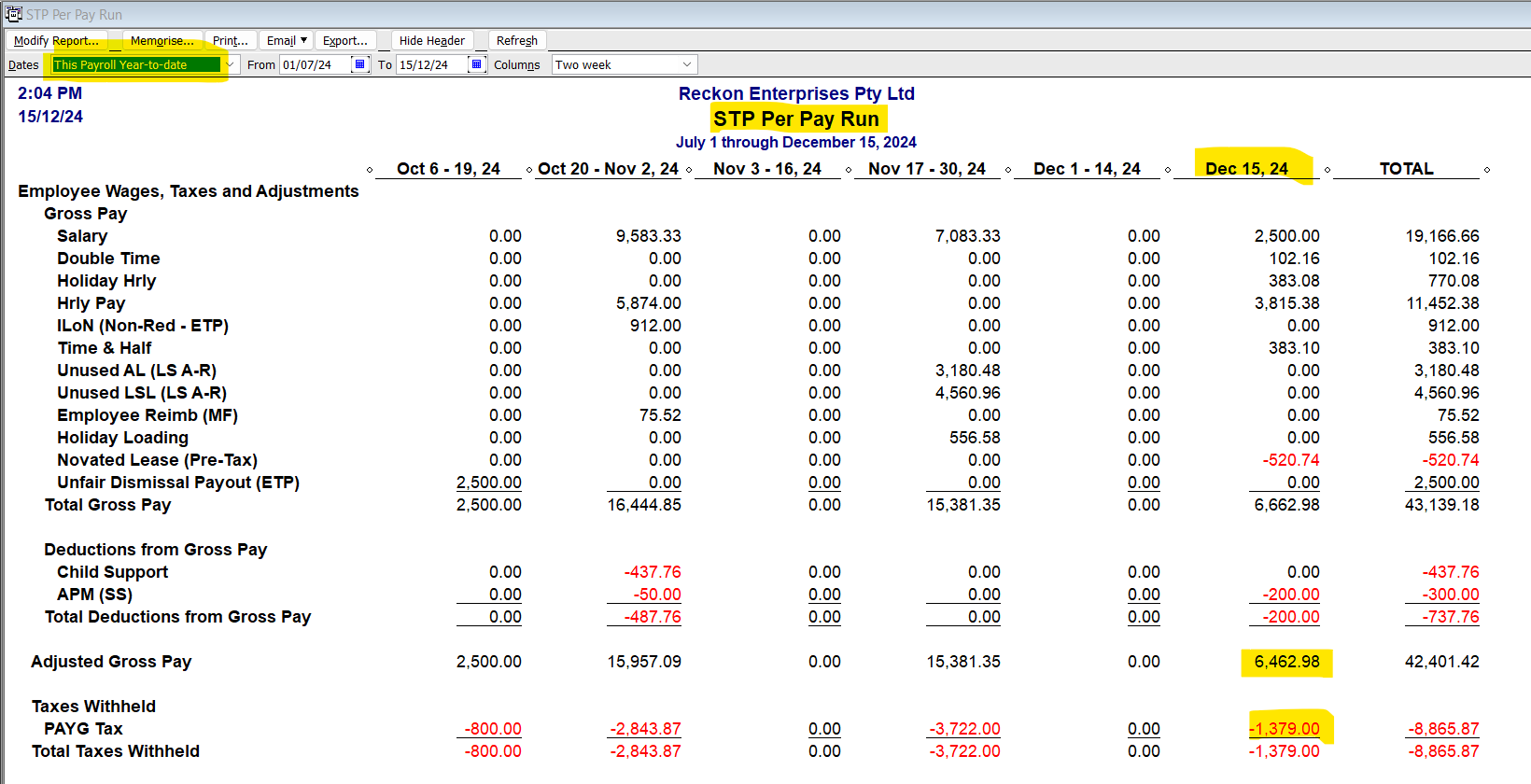Click the Total Gross Pay amount 16,444.85

click(644, 505)
